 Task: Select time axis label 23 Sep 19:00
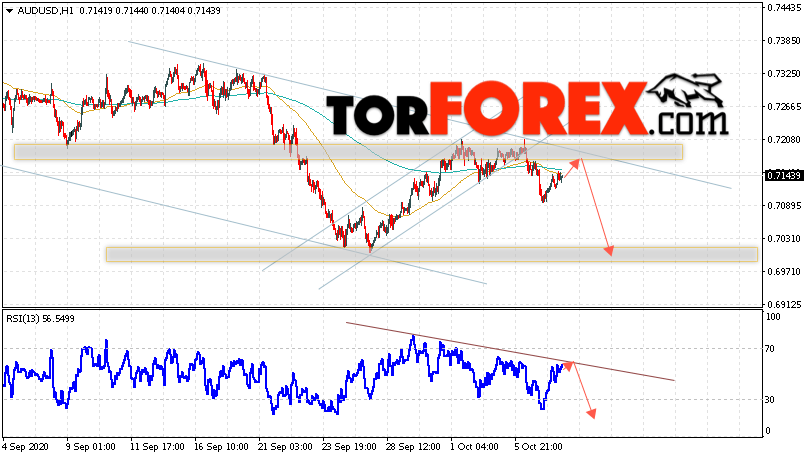coord(349,447)
